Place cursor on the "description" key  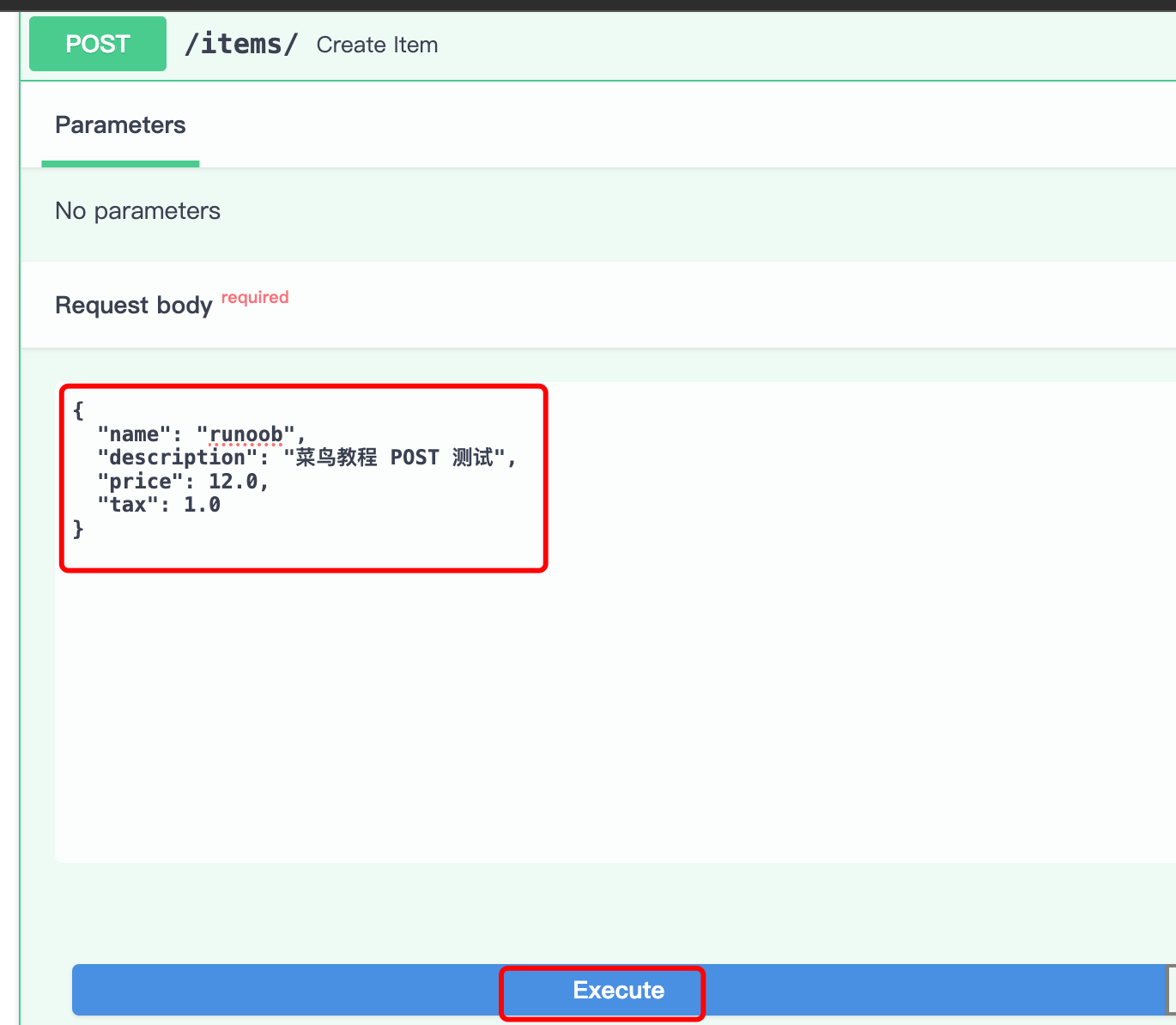(x=177, y=458)
